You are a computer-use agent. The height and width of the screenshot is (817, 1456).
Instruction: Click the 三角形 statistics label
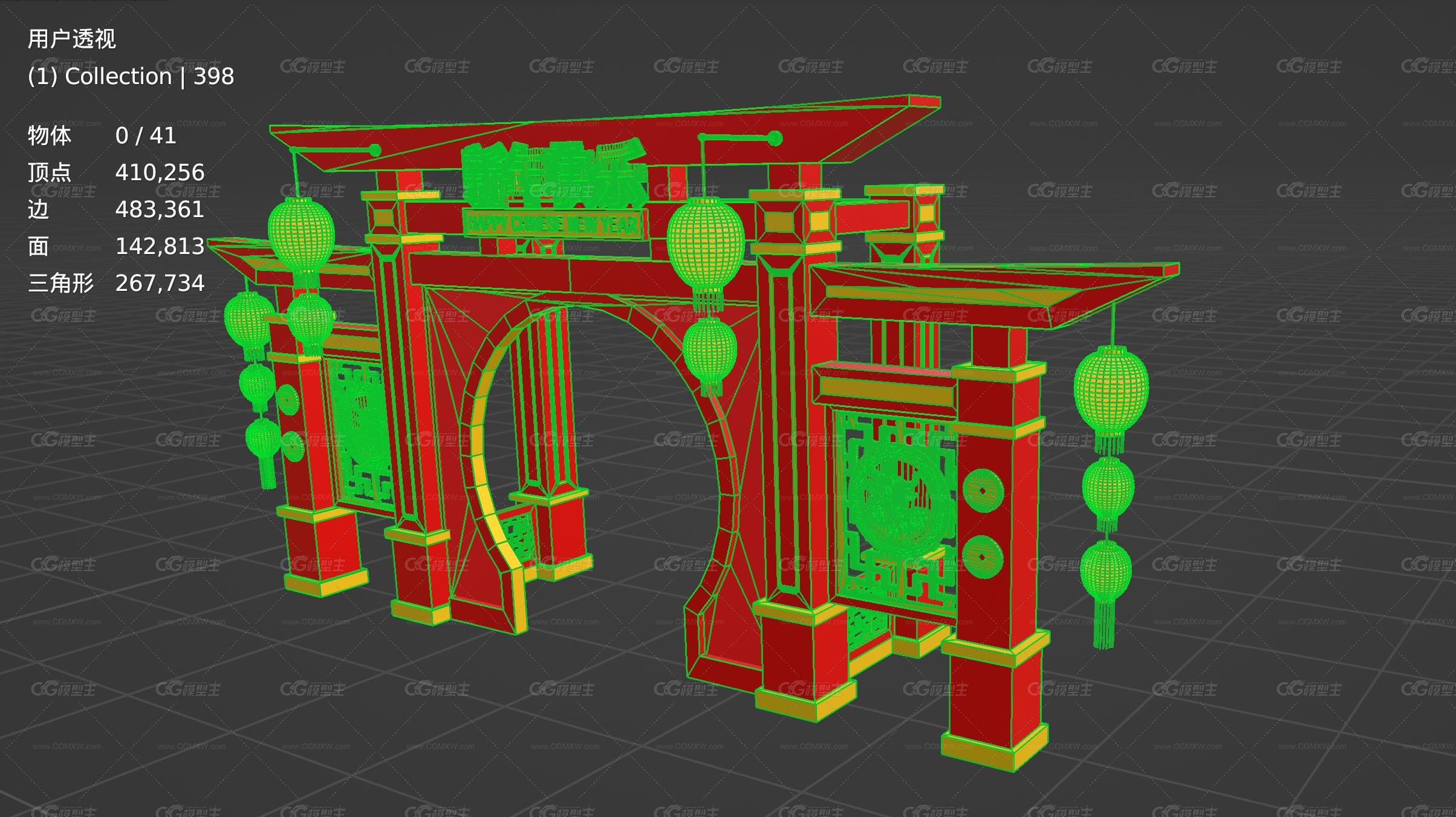[x=60, y=284]
